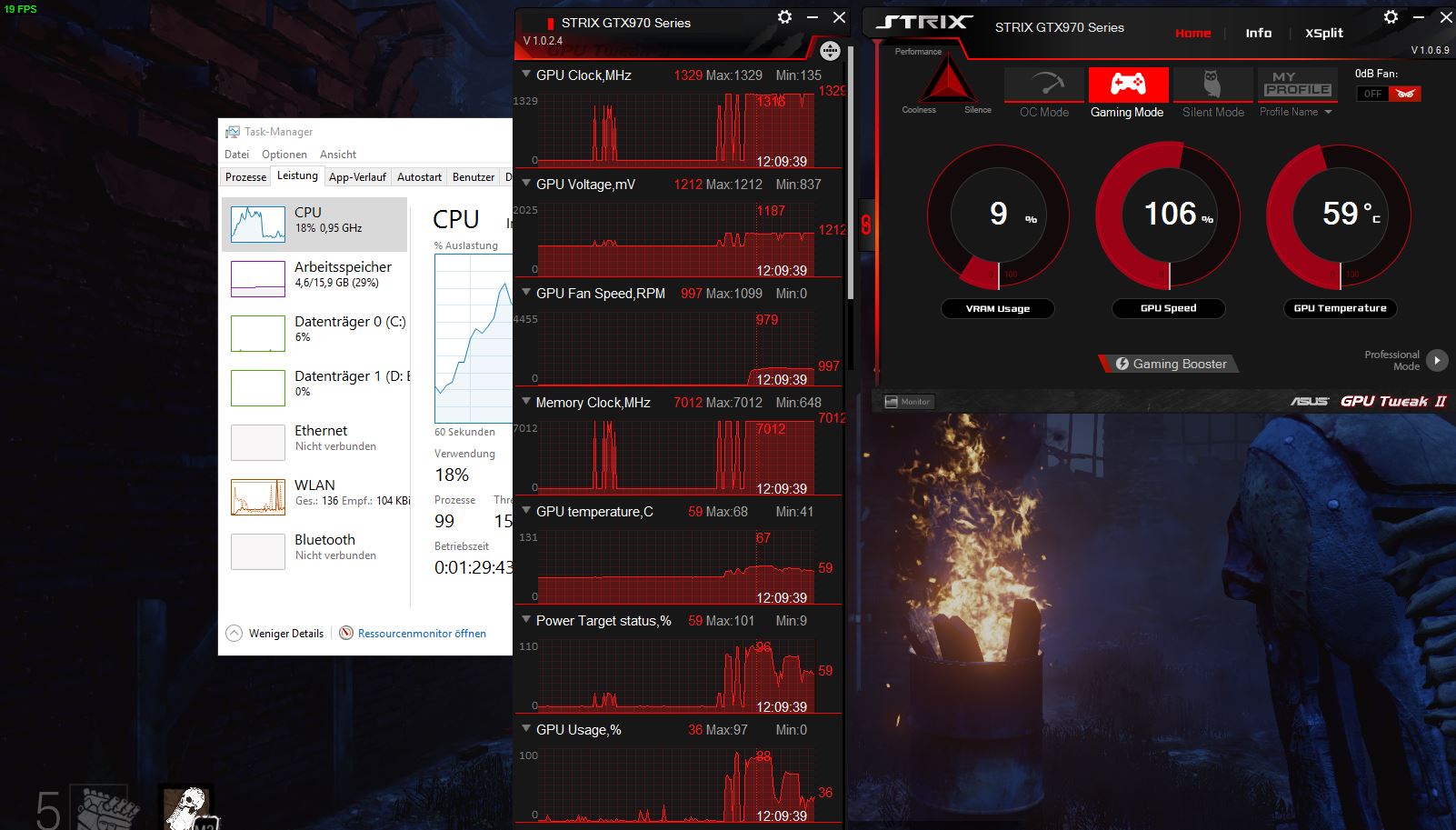Select Ethernet graph thumbnail
Image resolution: width=1456 pixels, height=830 pixels.
[258, 442]
